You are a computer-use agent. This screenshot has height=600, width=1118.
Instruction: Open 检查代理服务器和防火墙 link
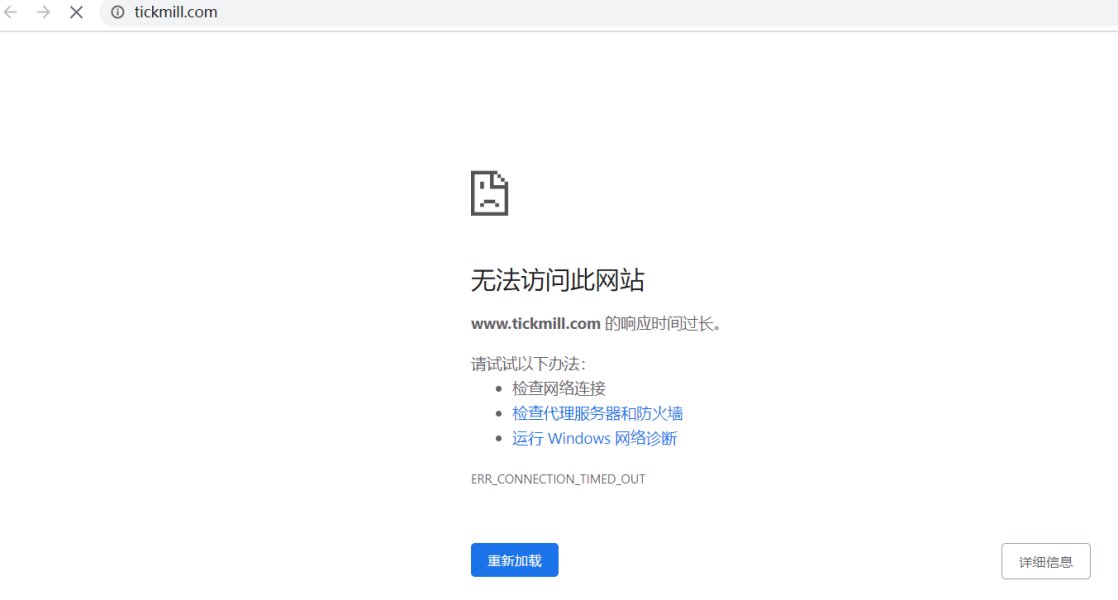tap(597, 413)
